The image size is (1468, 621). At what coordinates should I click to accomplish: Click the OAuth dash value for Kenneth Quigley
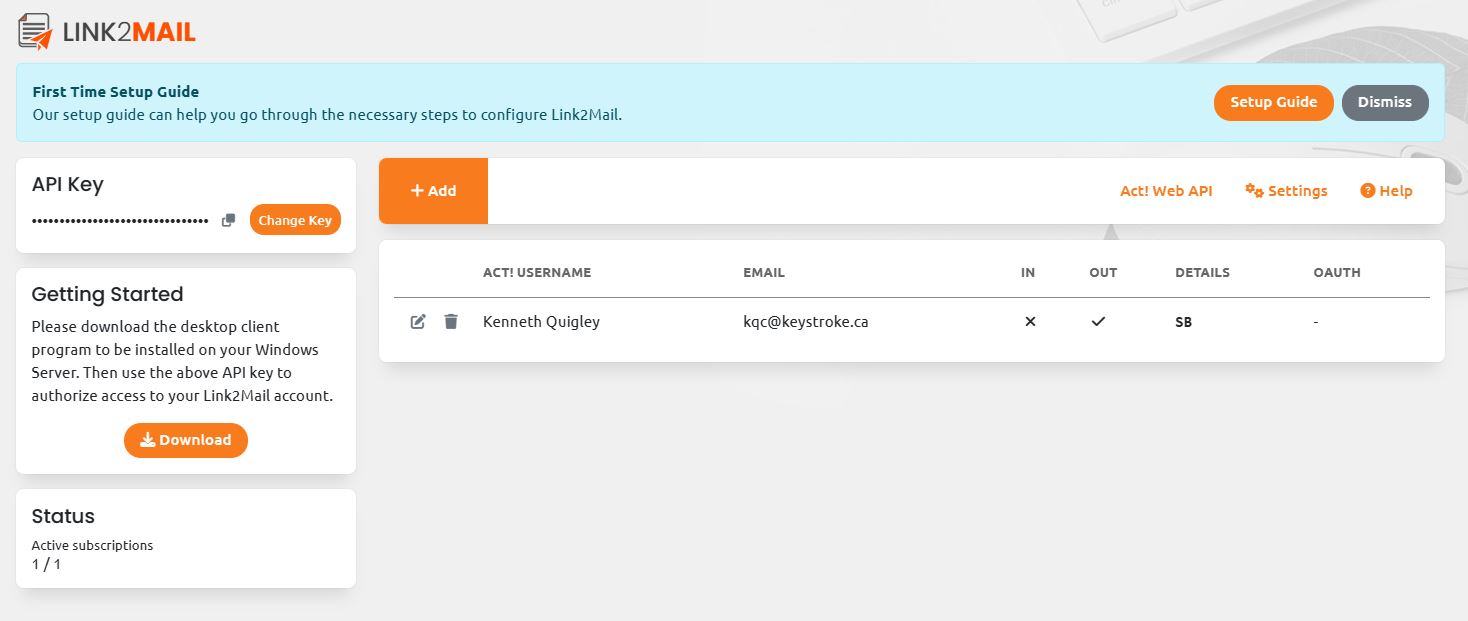(x=1316, y=322)
